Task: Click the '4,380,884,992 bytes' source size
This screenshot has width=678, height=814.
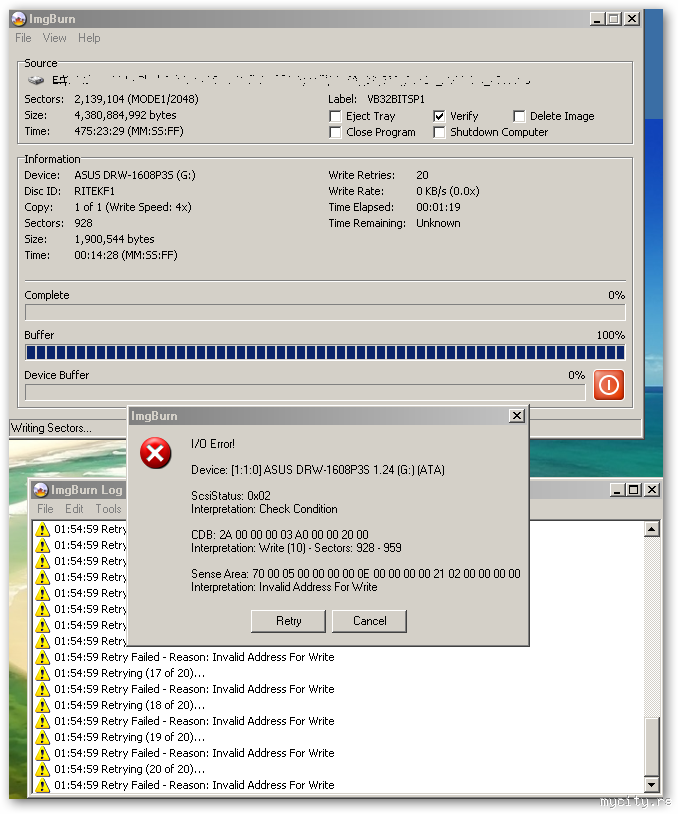Action: coord(125,115)
